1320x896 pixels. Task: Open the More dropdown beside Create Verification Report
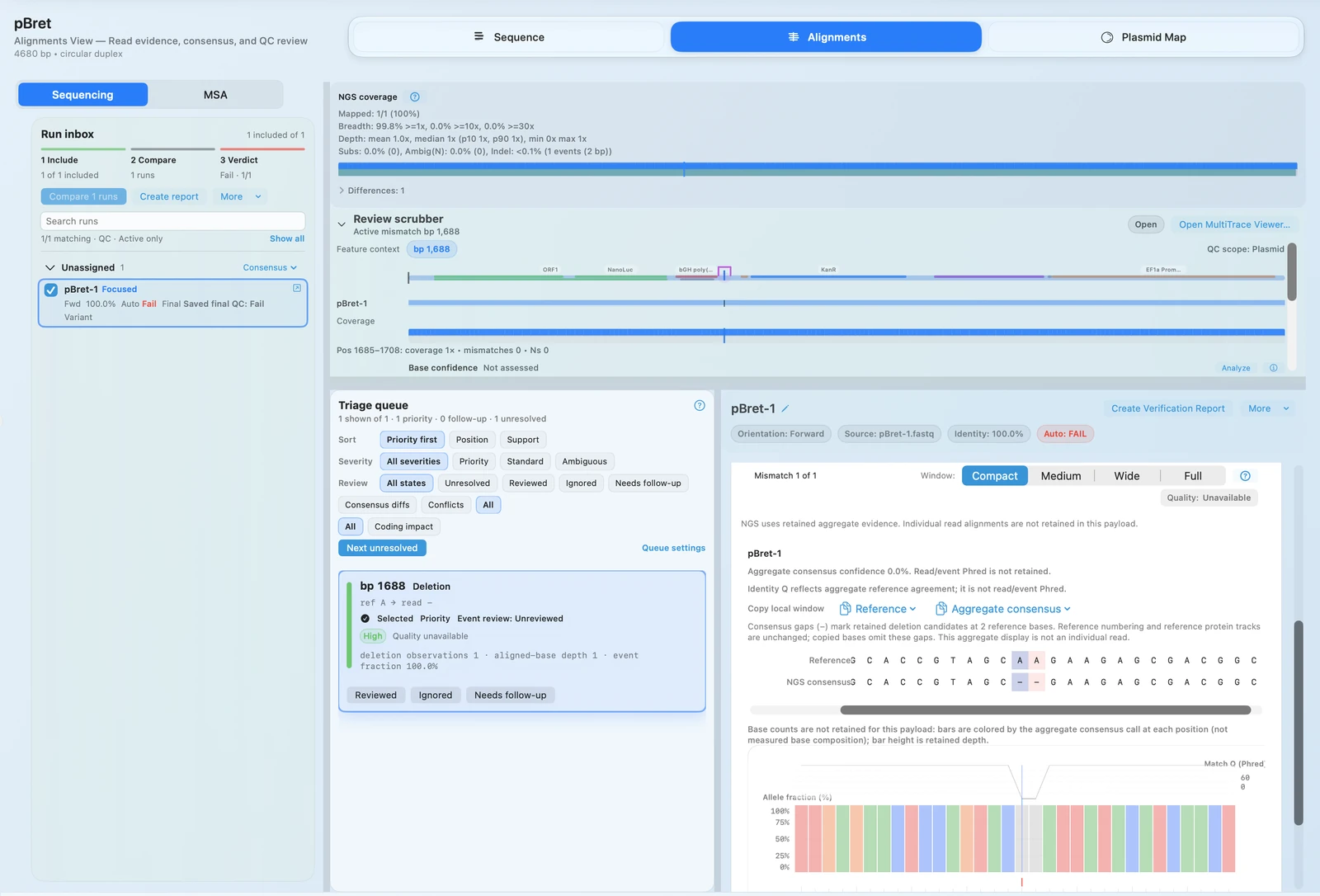[x=1268, y=408]
